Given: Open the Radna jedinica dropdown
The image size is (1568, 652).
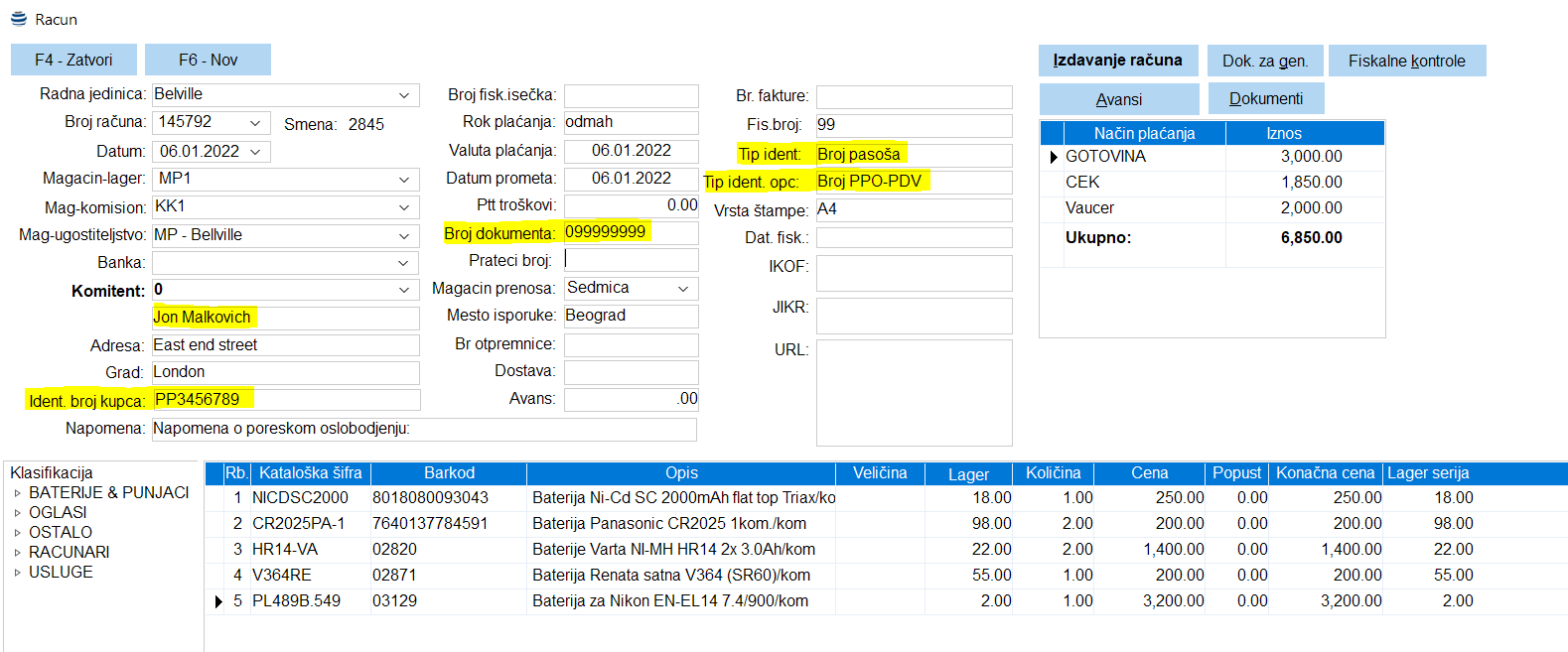Looking at the screenshot, I should coord(404,95).
